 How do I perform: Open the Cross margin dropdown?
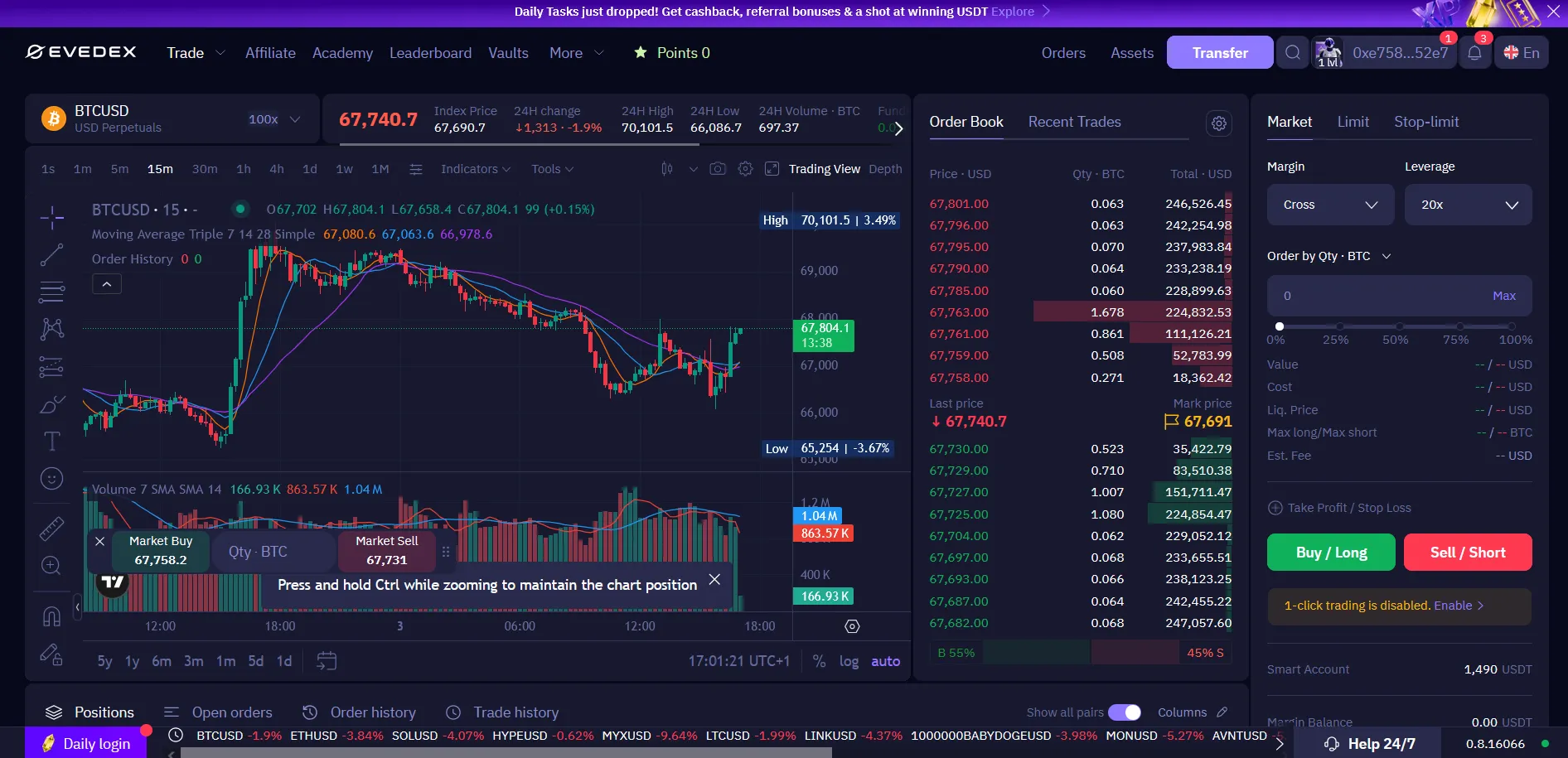1330,205
